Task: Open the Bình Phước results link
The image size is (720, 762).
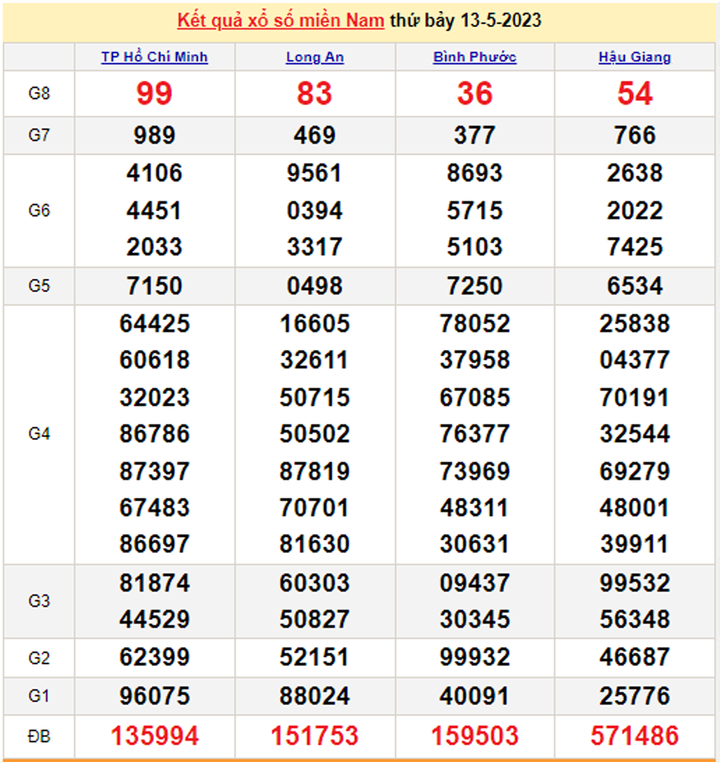Action: pos(474,57)
